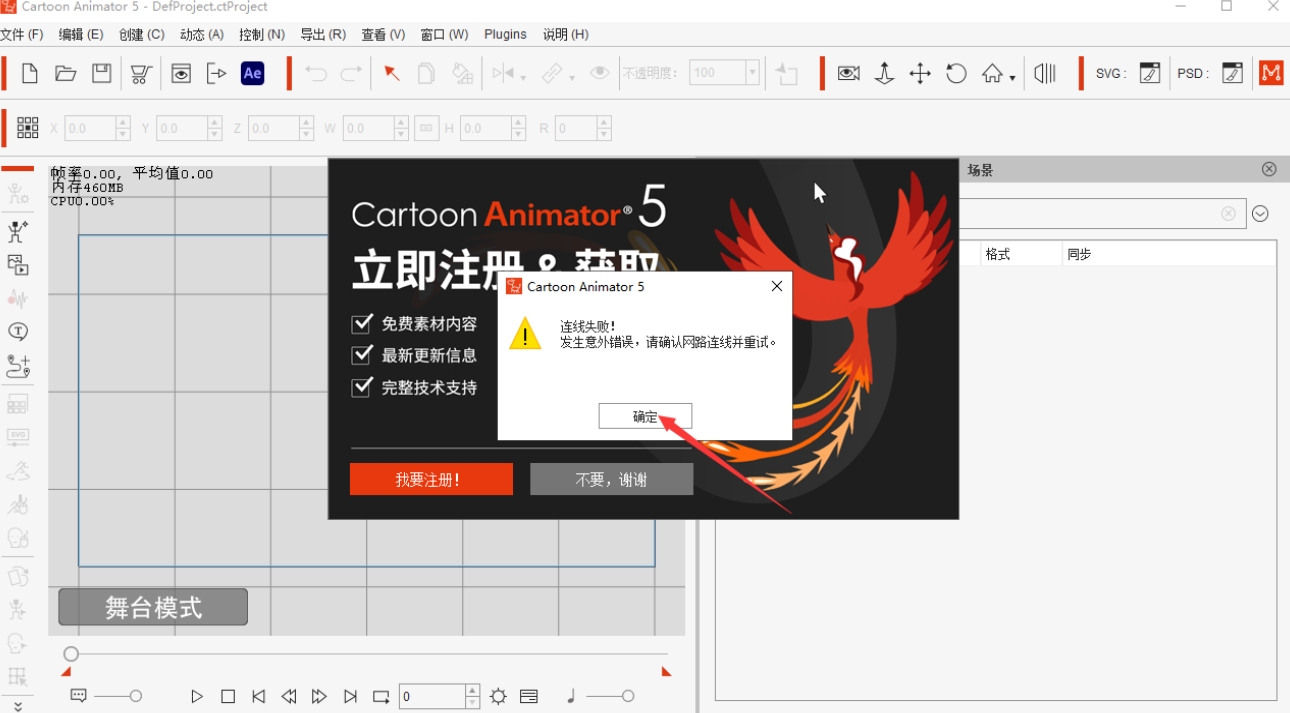Open the create actor with sparkle icon

(17, 232)
